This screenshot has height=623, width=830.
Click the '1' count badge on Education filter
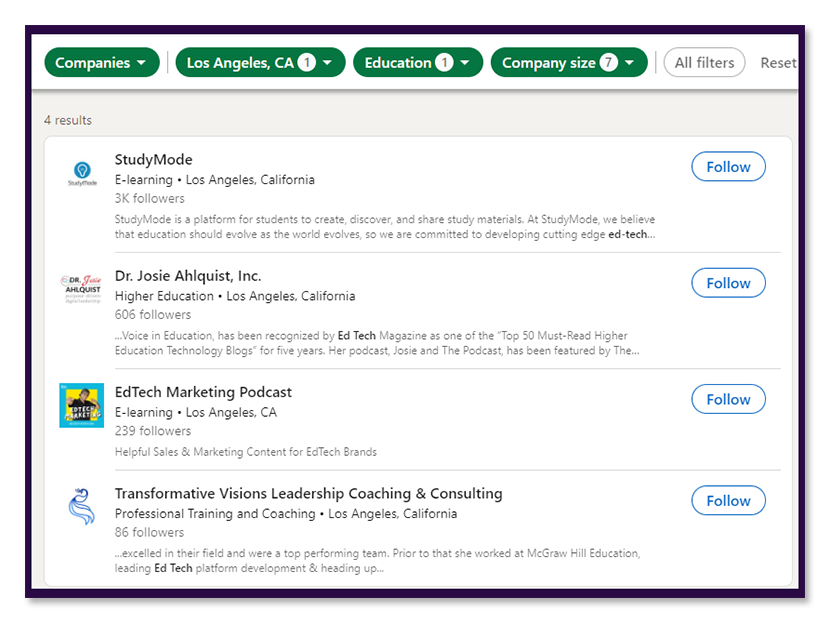tap(444, 62)
